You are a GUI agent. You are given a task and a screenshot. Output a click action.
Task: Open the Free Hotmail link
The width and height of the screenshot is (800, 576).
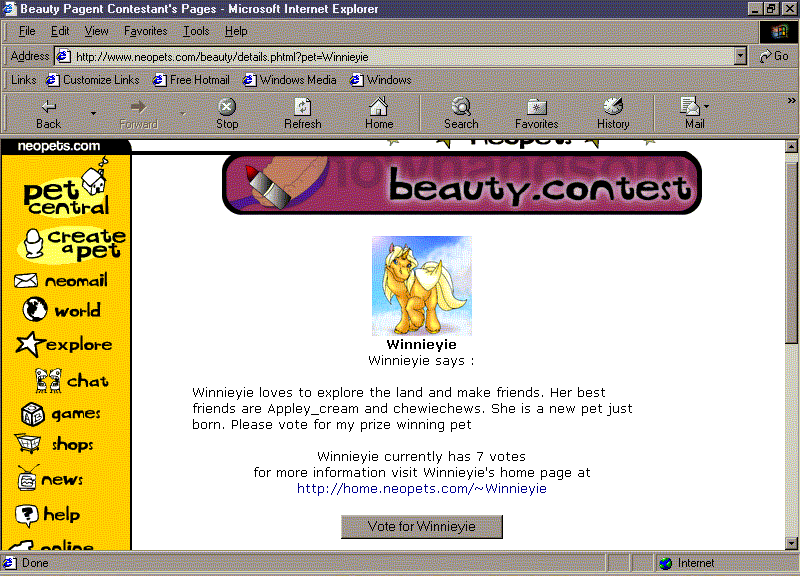coord(191,80)
